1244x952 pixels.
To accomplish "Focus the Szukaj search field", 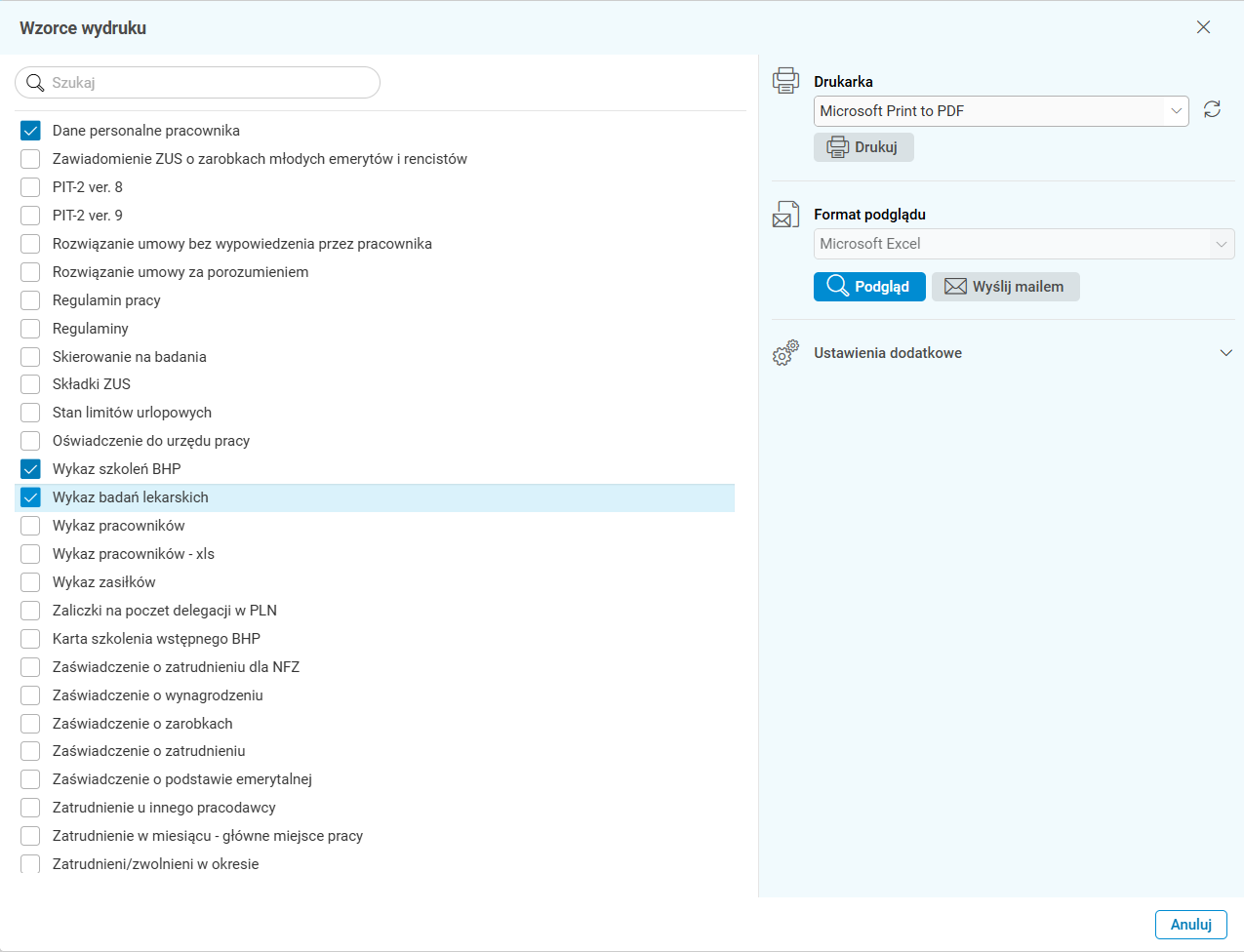I will coord(210,83).
